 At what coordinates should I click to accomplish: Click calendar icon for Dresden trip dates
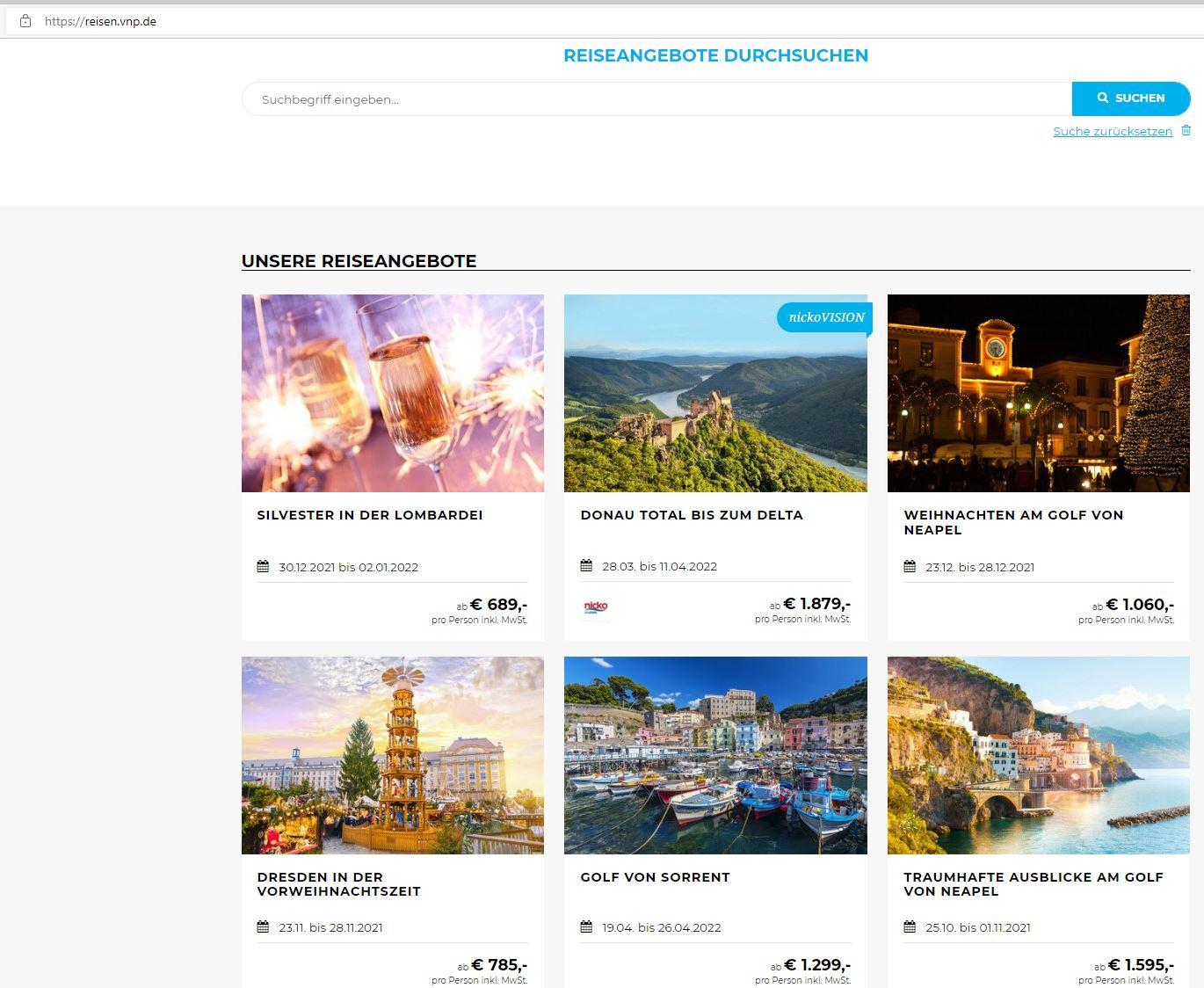(263, 927)
